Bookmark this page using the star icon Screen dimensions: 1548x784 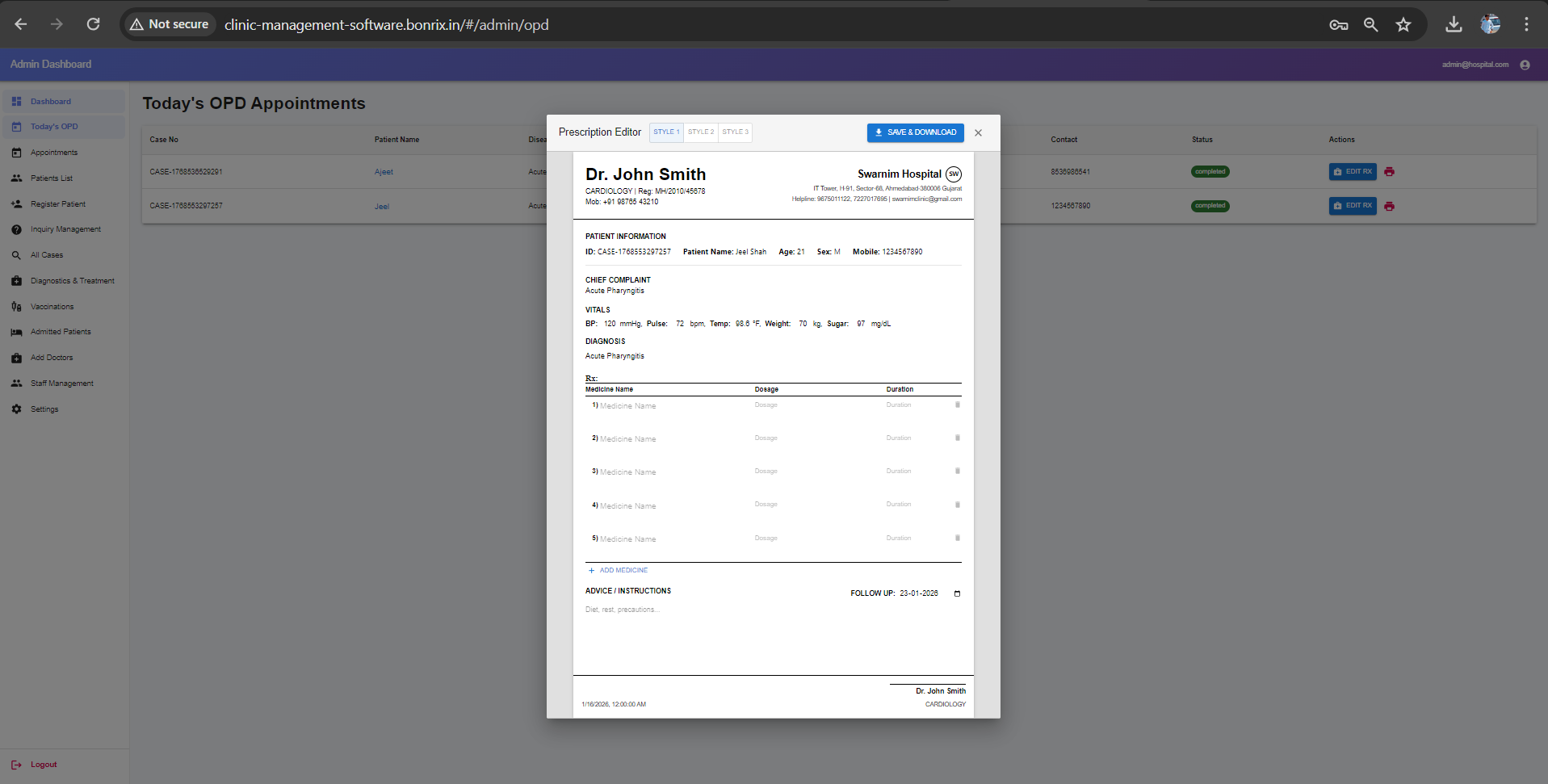tap(1403, 24)
